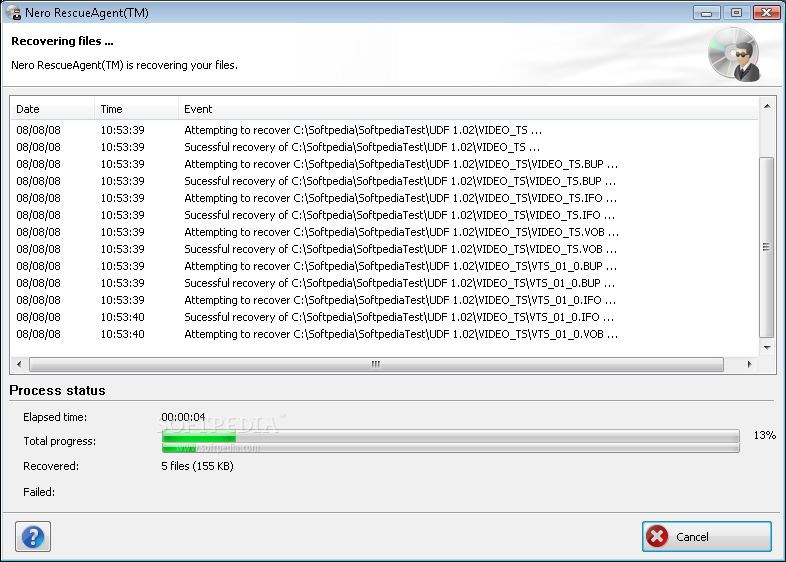Select the Attempting to recover VTS_01_0.IFO row
The height and width of the screenshot is (562, 786).
[x=384, y=301]
